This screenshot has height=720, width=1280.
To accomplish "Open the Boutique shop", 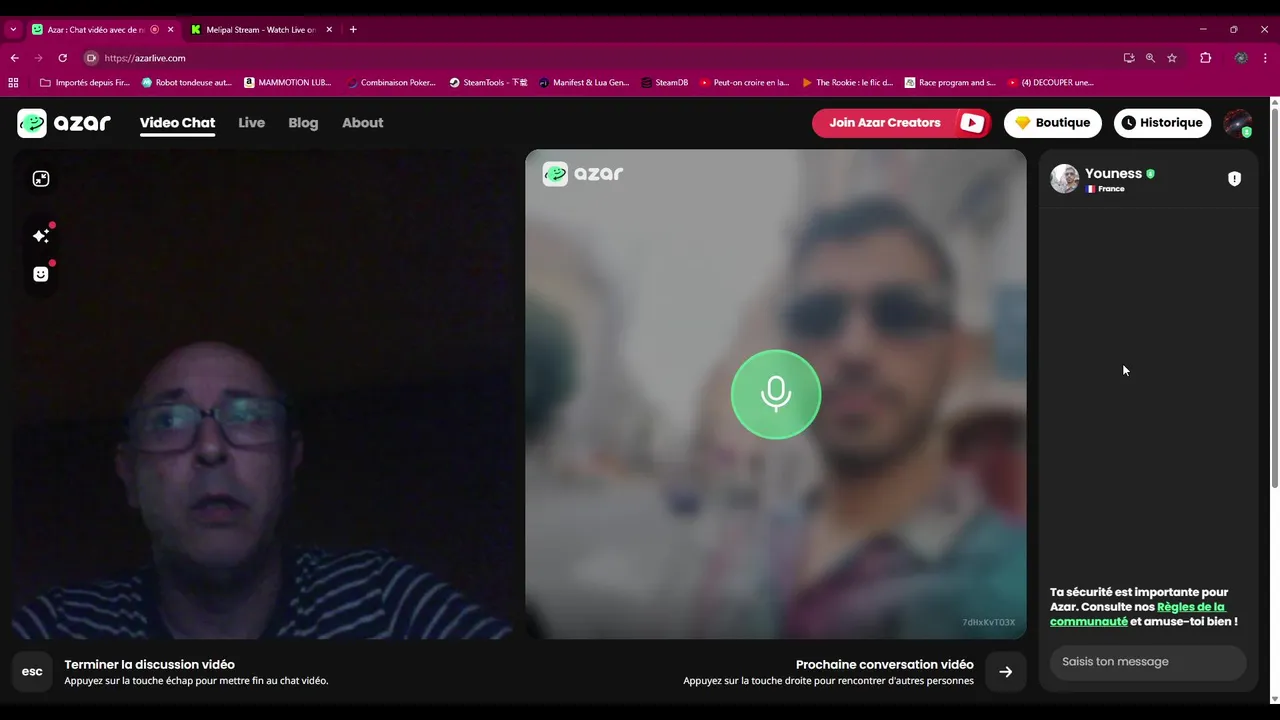I will point(1052,123).
